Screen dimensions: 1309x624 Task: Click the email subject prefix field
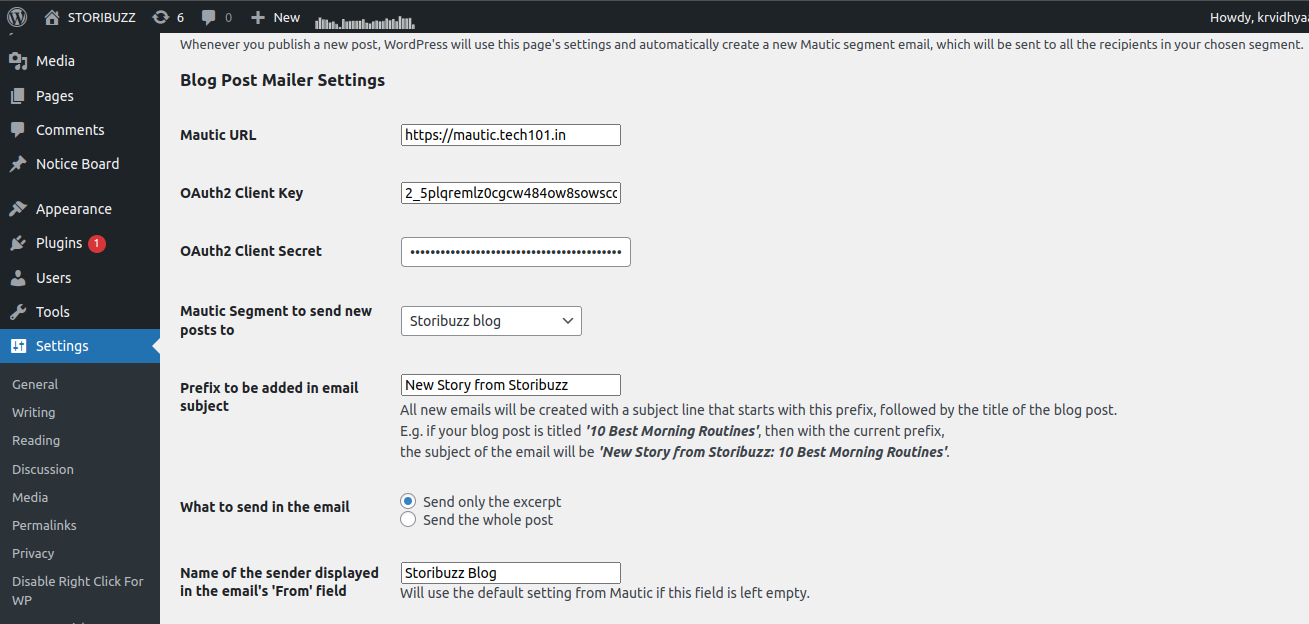[510, 385]
